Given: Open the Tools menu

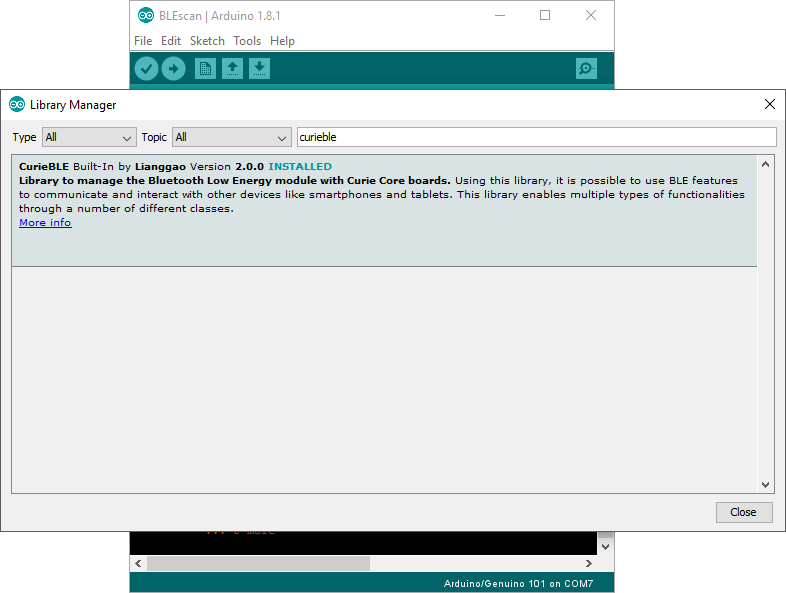Looking at the screenshot, I should pos(247,41).
